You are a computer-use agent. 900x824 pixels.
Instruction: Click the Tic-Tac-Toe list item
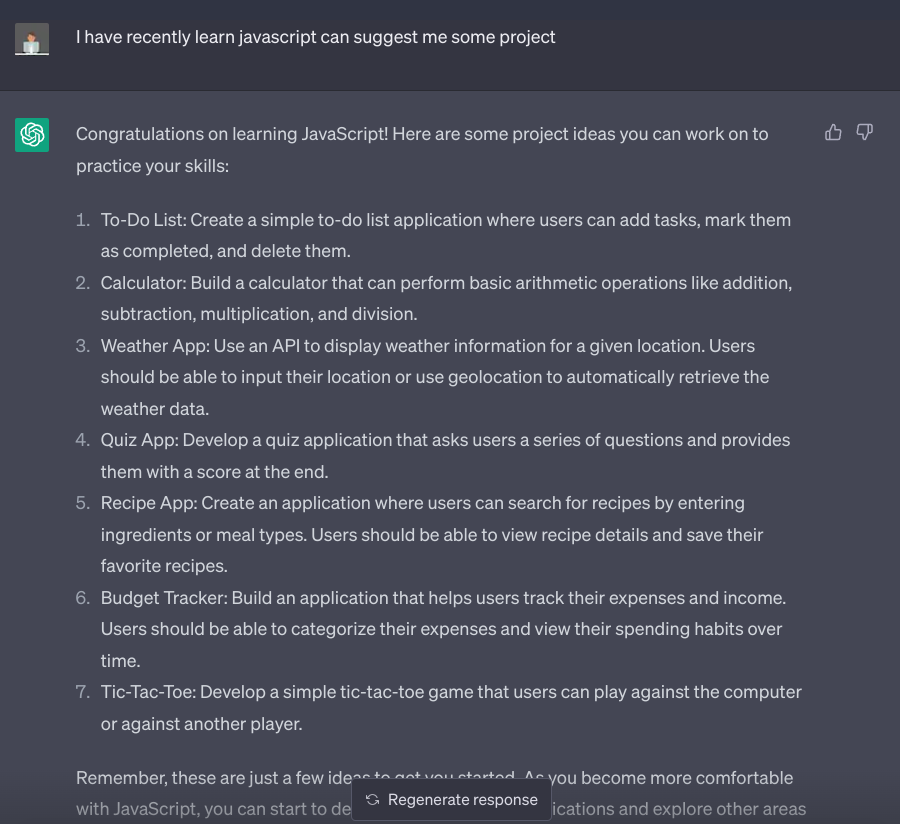tap(451, 708)
